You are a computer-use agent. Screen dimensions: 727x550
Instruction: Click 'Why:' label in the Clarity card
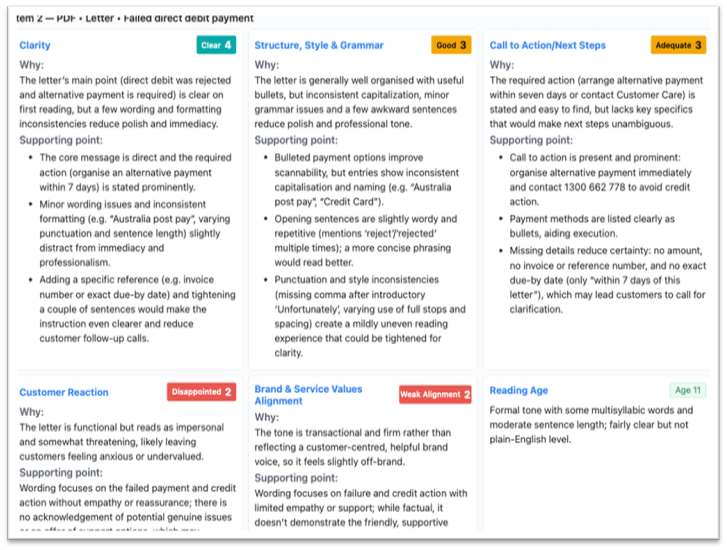pyautogui.click(x=31, y=65)
